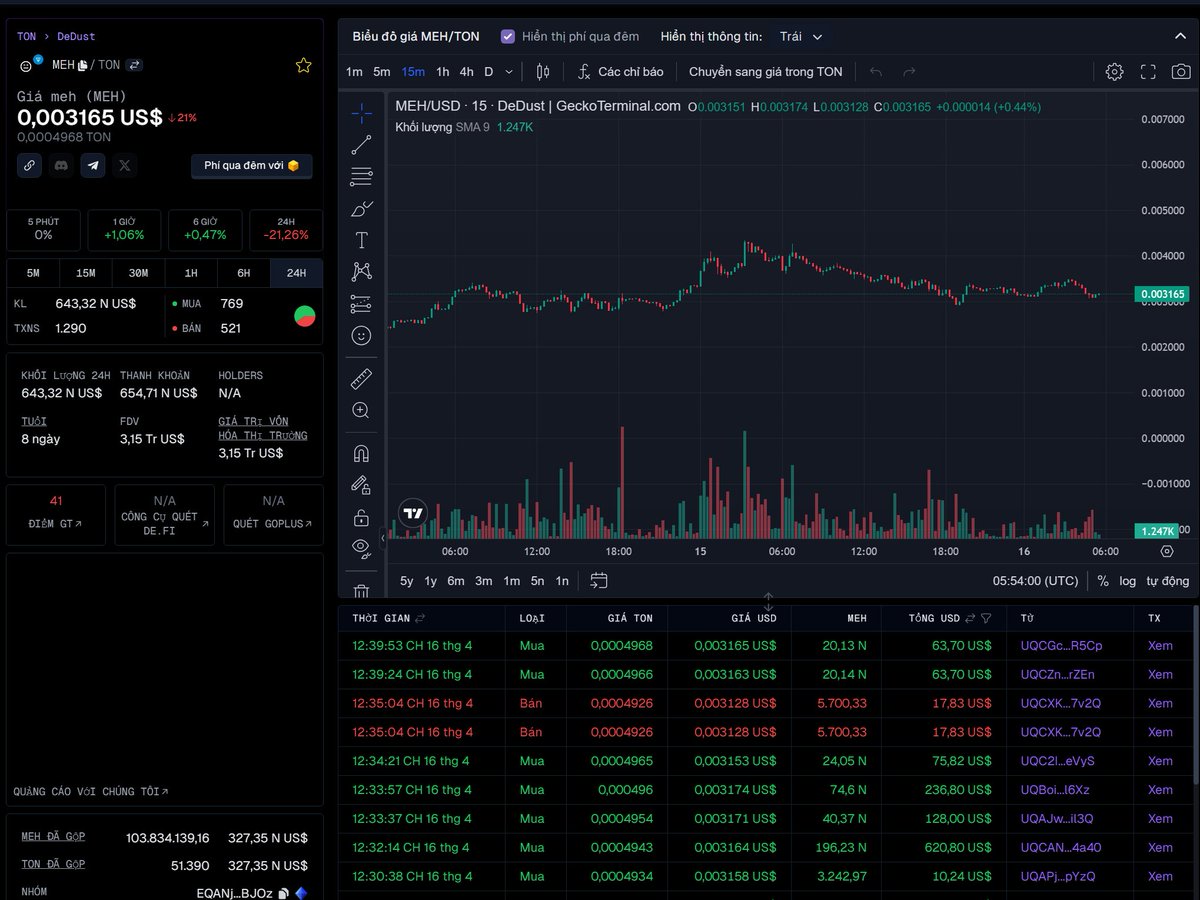Viewport: 1200px width, 900px height.
Task: Add MEH pair to favorites star
Action: (304, 65)
